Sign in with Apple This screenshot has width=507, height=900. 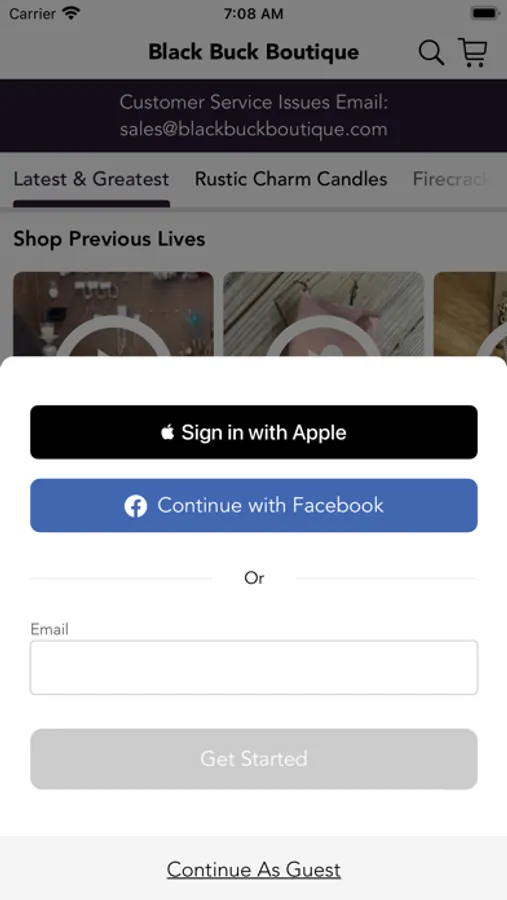pyautogui.click(x=254, y=432)
